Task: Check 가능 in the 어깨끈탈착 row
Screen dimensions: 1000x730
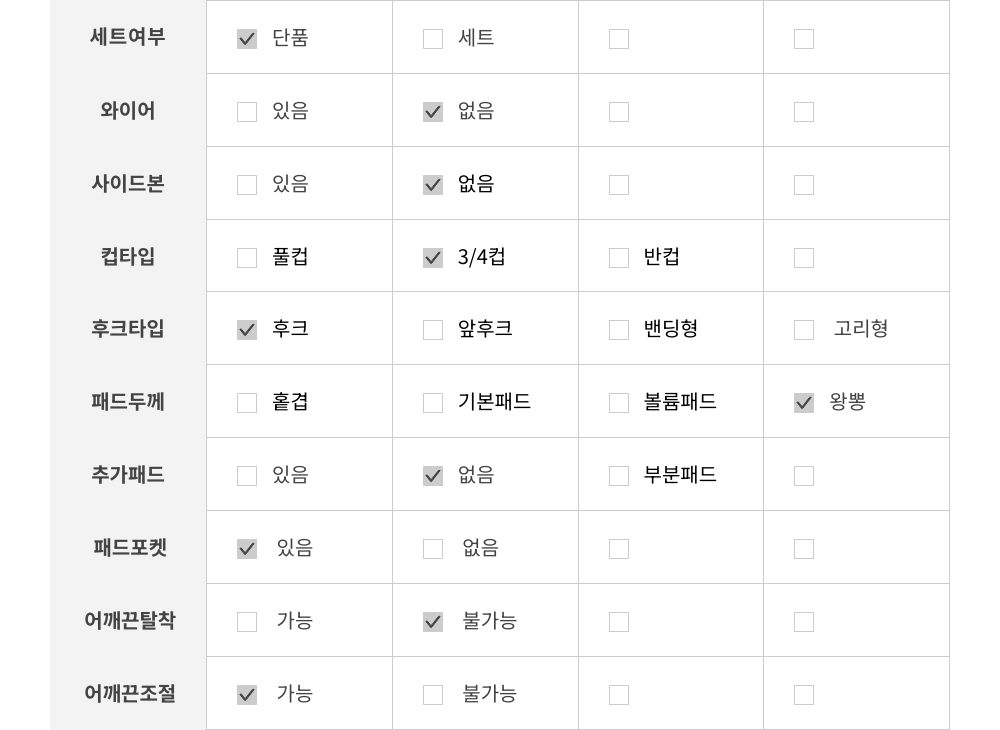Action: (x=247, y=622)
